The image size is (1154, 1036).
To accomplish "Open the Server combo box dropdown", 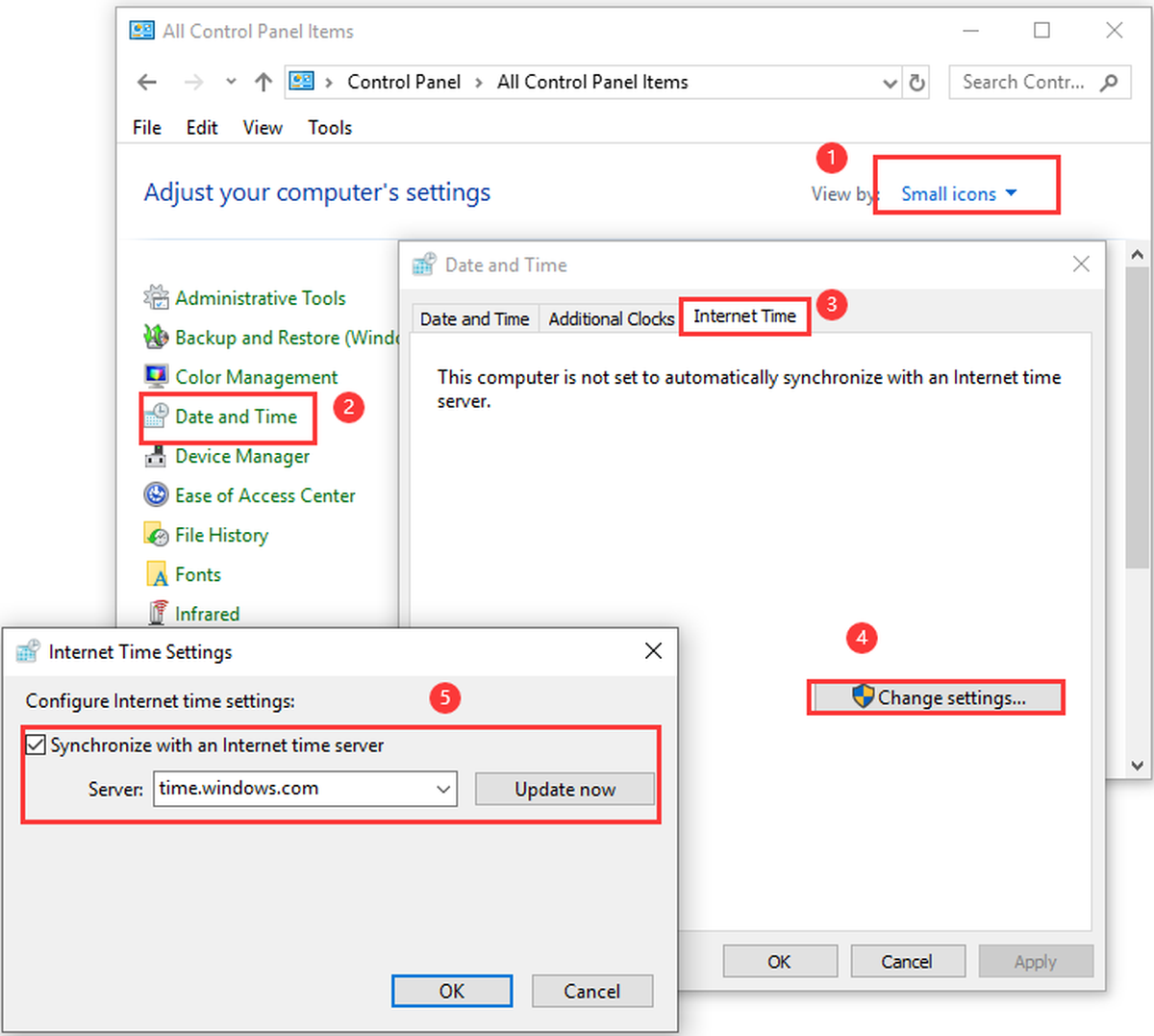I will (x=443, y=789).
